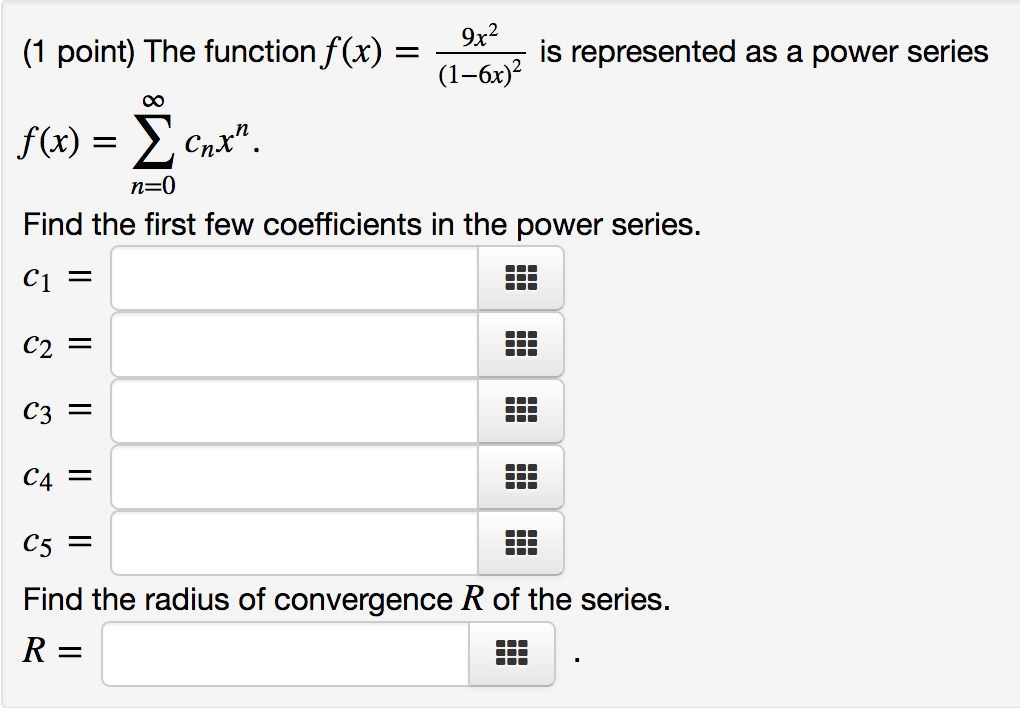Open the equation editor for c4
The height and width of the screenshot is (708, 1020).
coord(521,477)
